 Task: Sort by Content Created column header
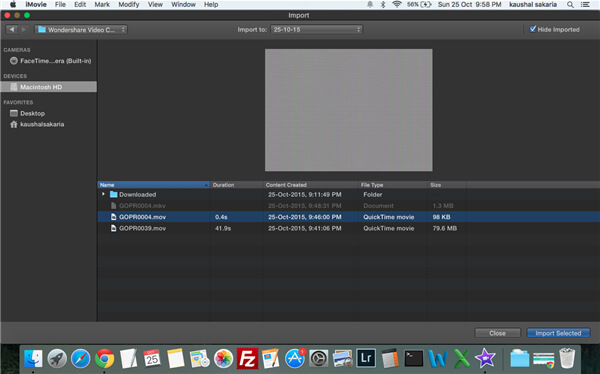[x=311, y=185]
